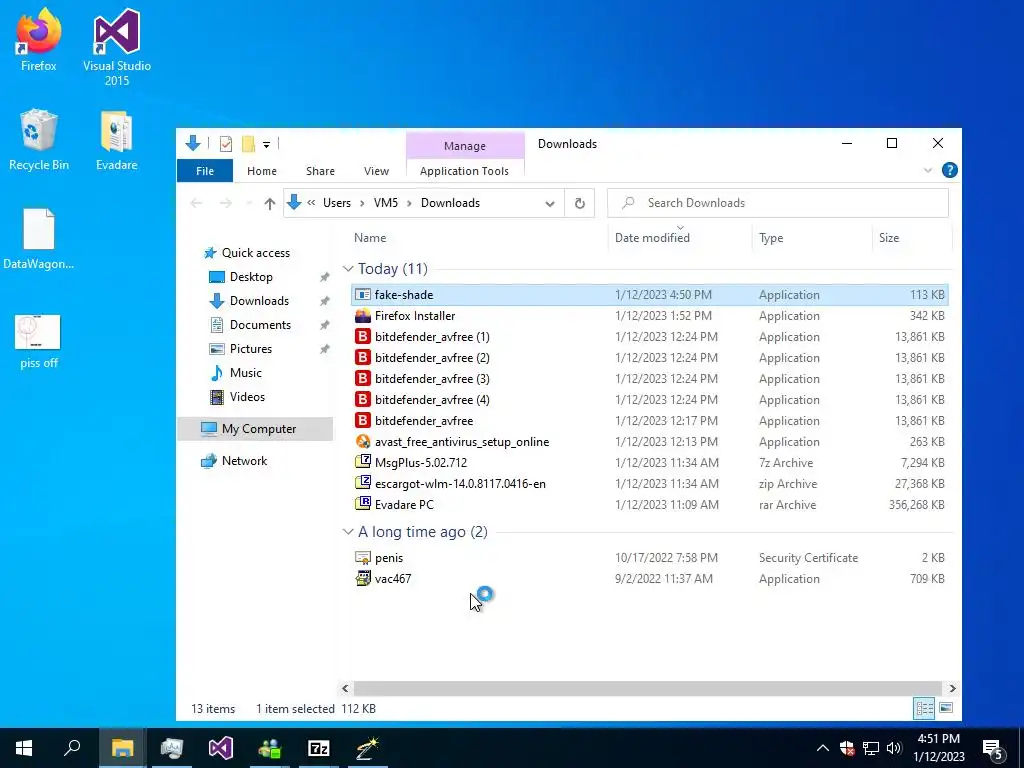This screenshot has height=768, width=1024.
Task: Open taskbar search
Action: 72,748
